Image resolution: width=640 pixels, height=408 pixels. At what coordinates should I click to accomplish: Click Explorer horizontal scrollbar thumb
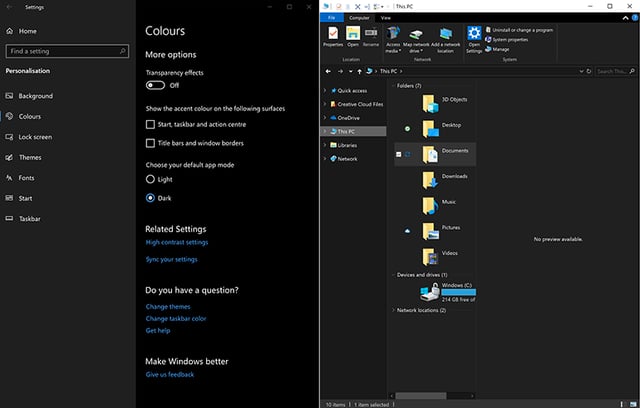point(421,396)
